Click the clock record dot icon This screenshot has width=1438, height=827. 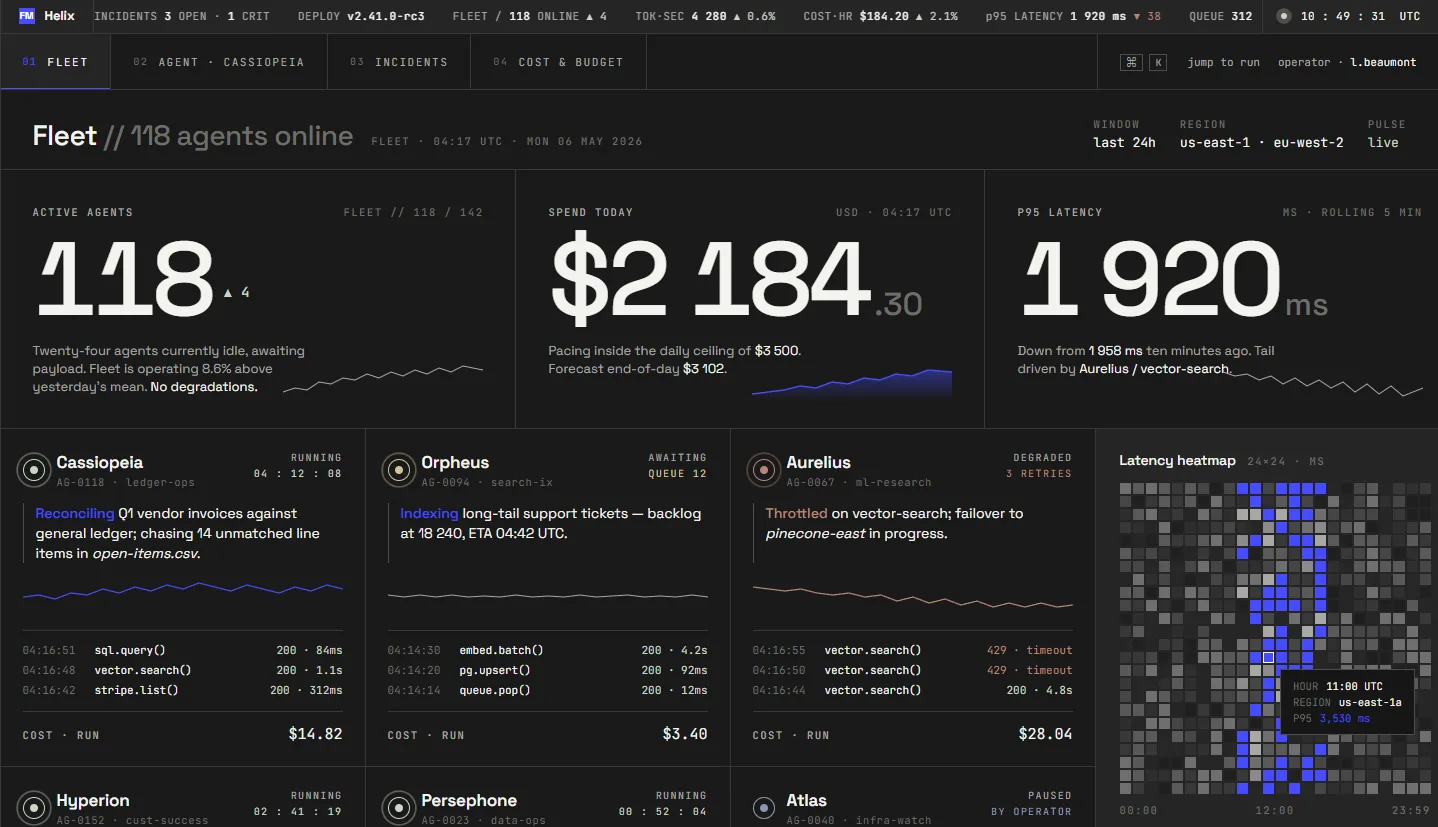[x=1285, y=16]
